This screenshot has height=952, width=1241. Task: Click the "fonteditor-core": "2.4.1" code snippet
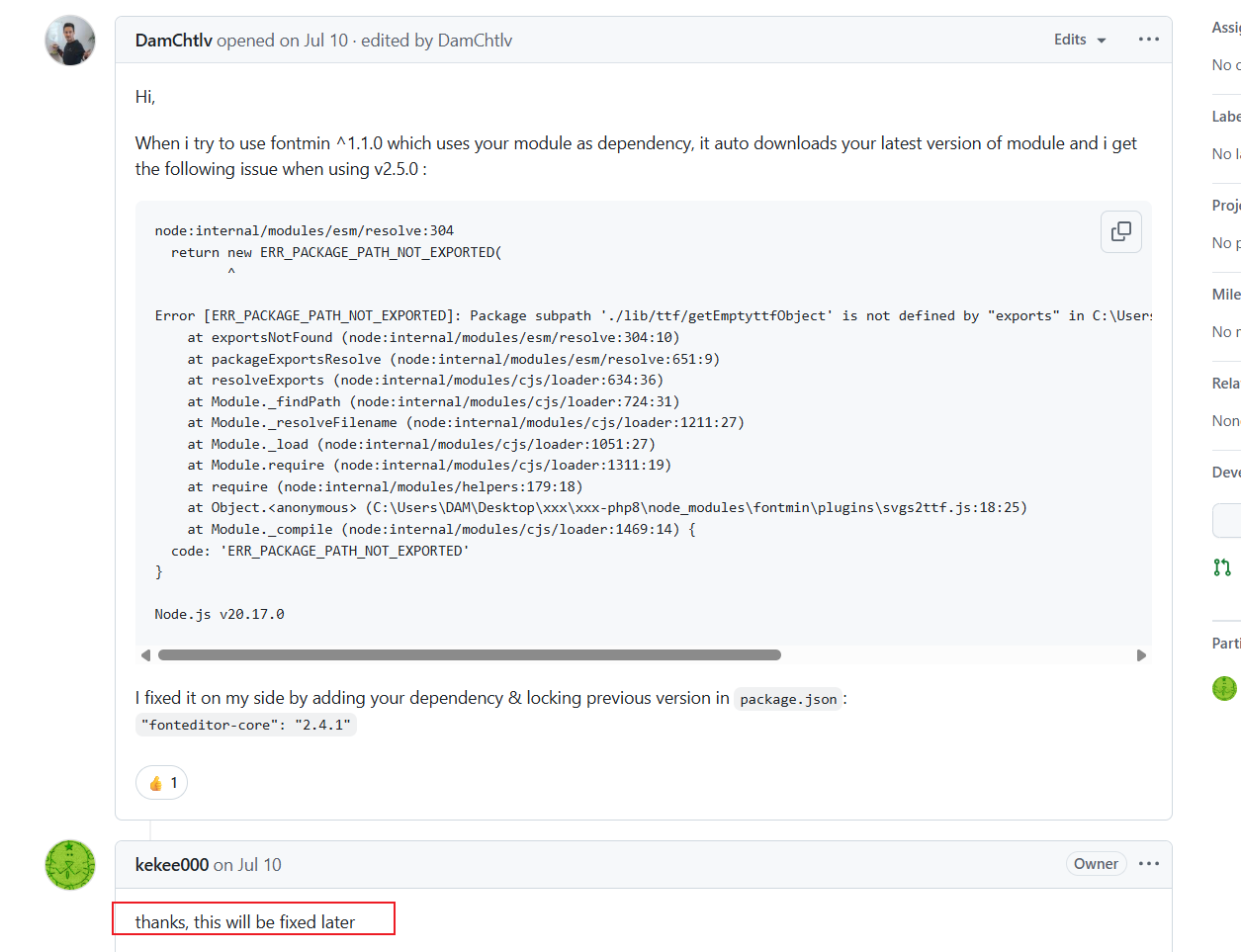pos(246,725)
